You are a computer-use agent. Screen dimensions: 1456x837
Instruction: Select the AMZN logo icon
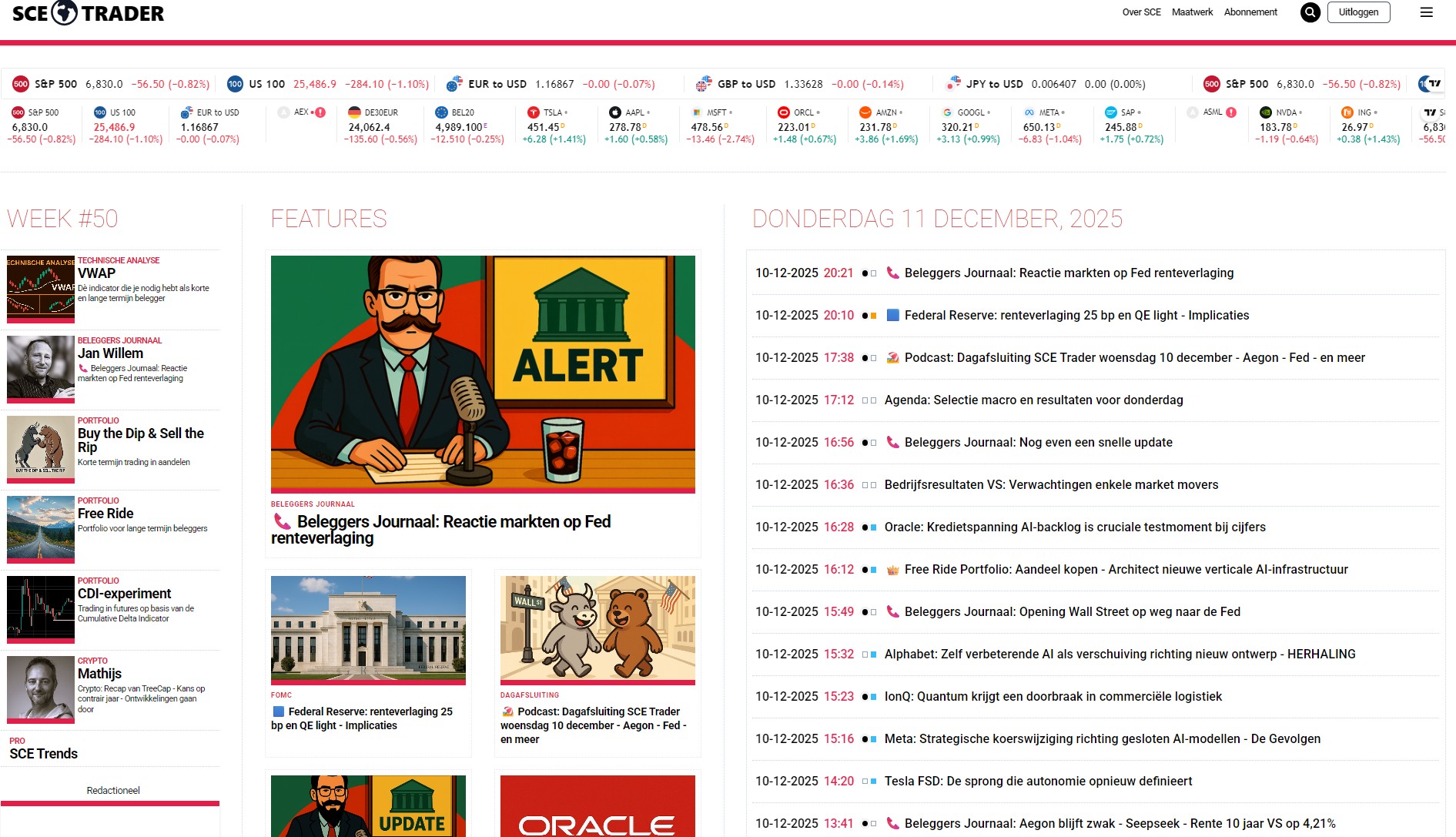(865, 112)
